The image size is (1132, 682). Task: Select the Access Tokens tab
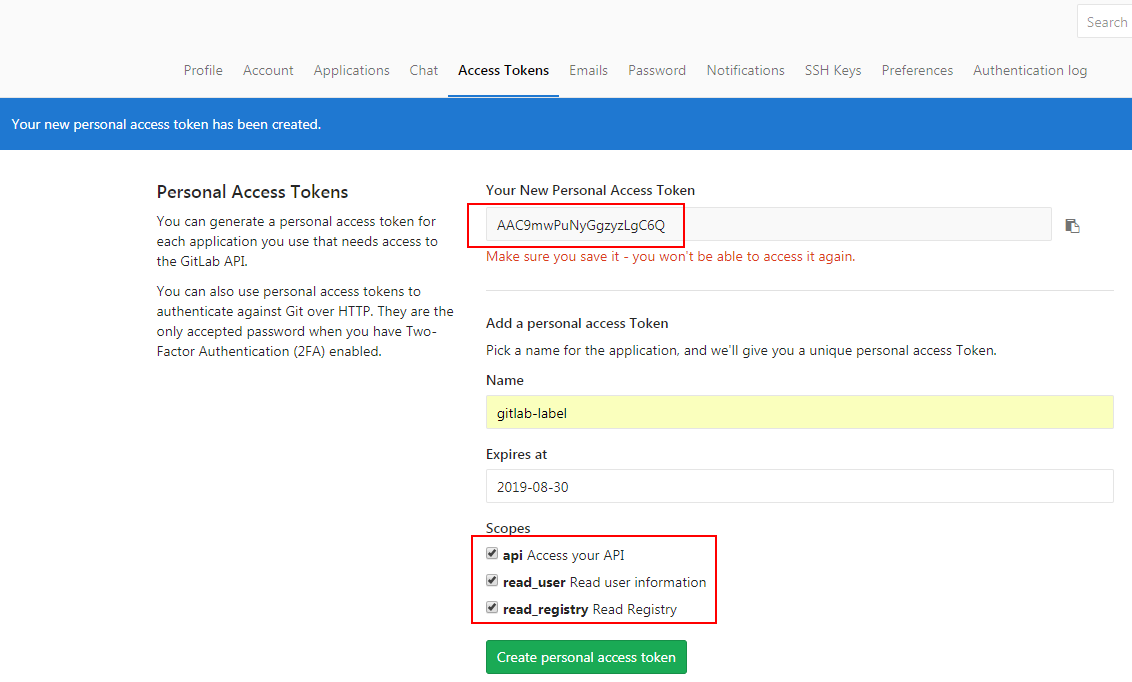tap(503, 70)
